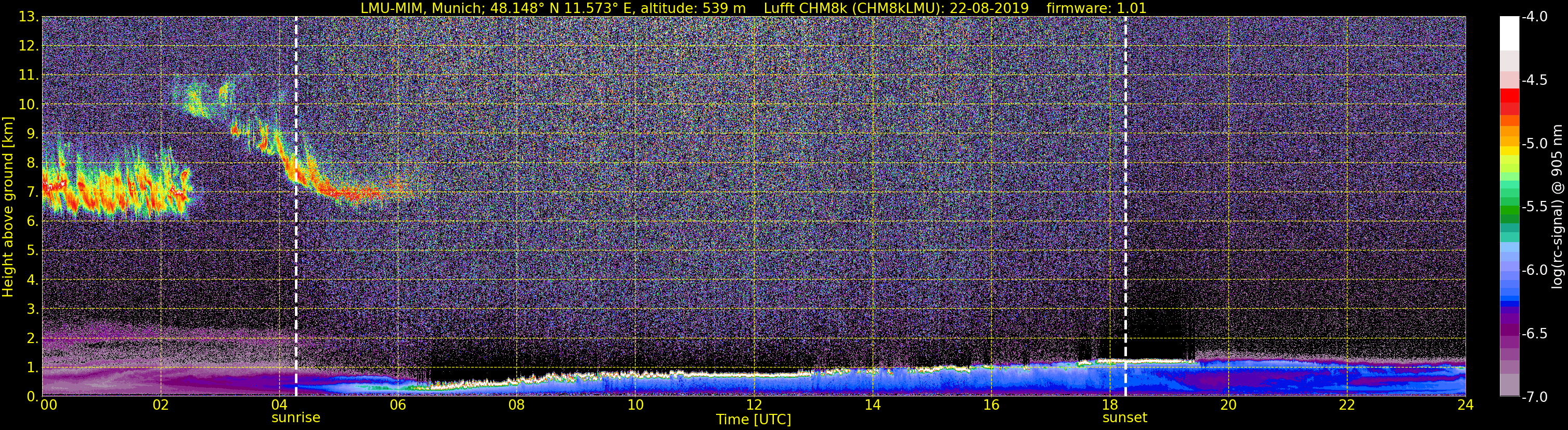Click the 18 tick on the time axis
This screenshot has height=430, width=1568.
[x=1110, y=406]
